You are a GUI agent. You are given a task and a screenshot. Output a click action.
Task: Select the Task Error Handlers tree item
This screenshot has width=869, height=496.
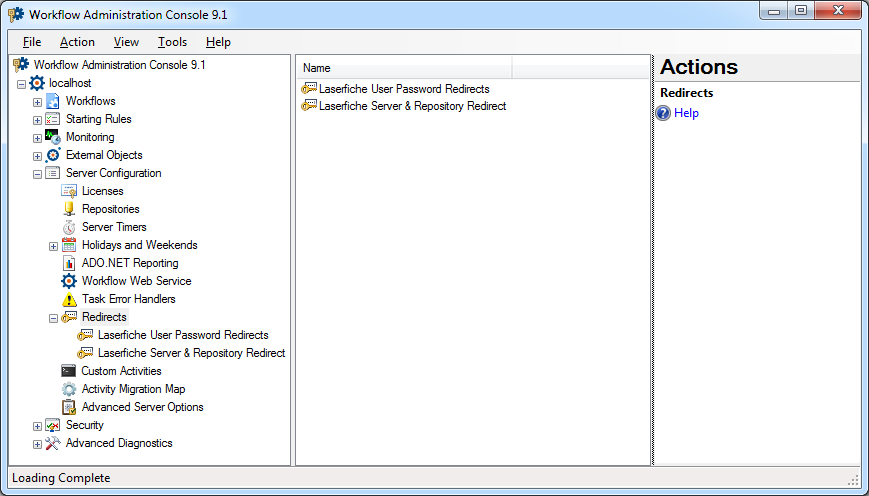click(x=129, y=299)
